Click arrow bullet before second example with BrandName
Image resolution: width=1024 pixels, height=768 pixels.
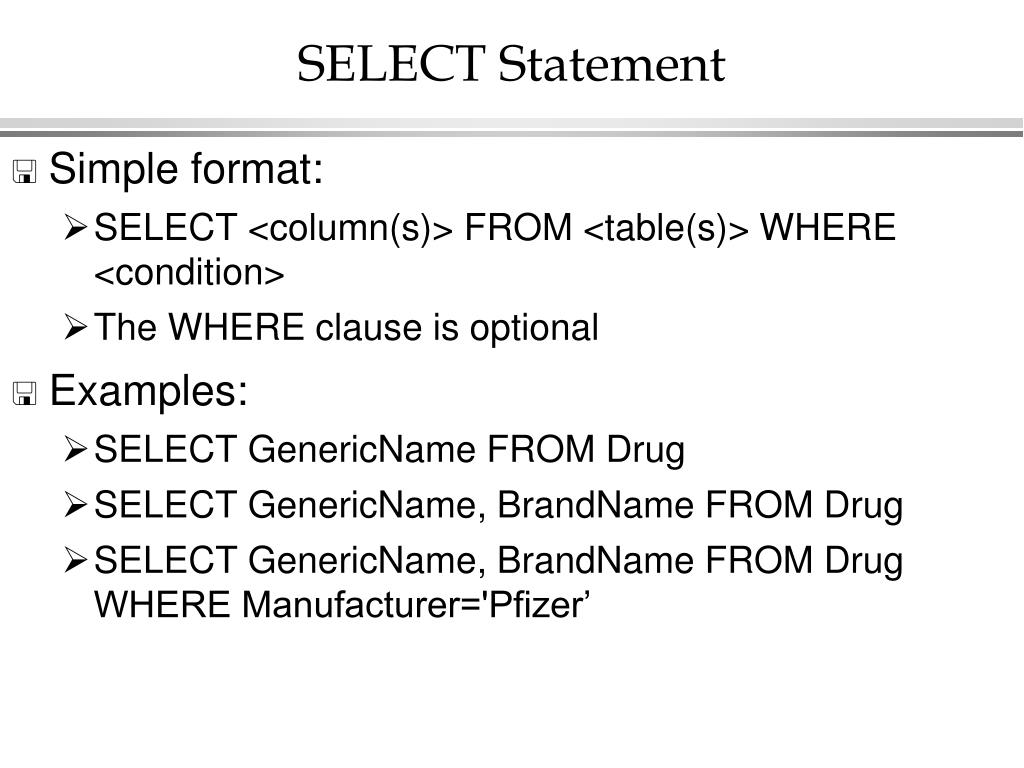coord(76,505)
